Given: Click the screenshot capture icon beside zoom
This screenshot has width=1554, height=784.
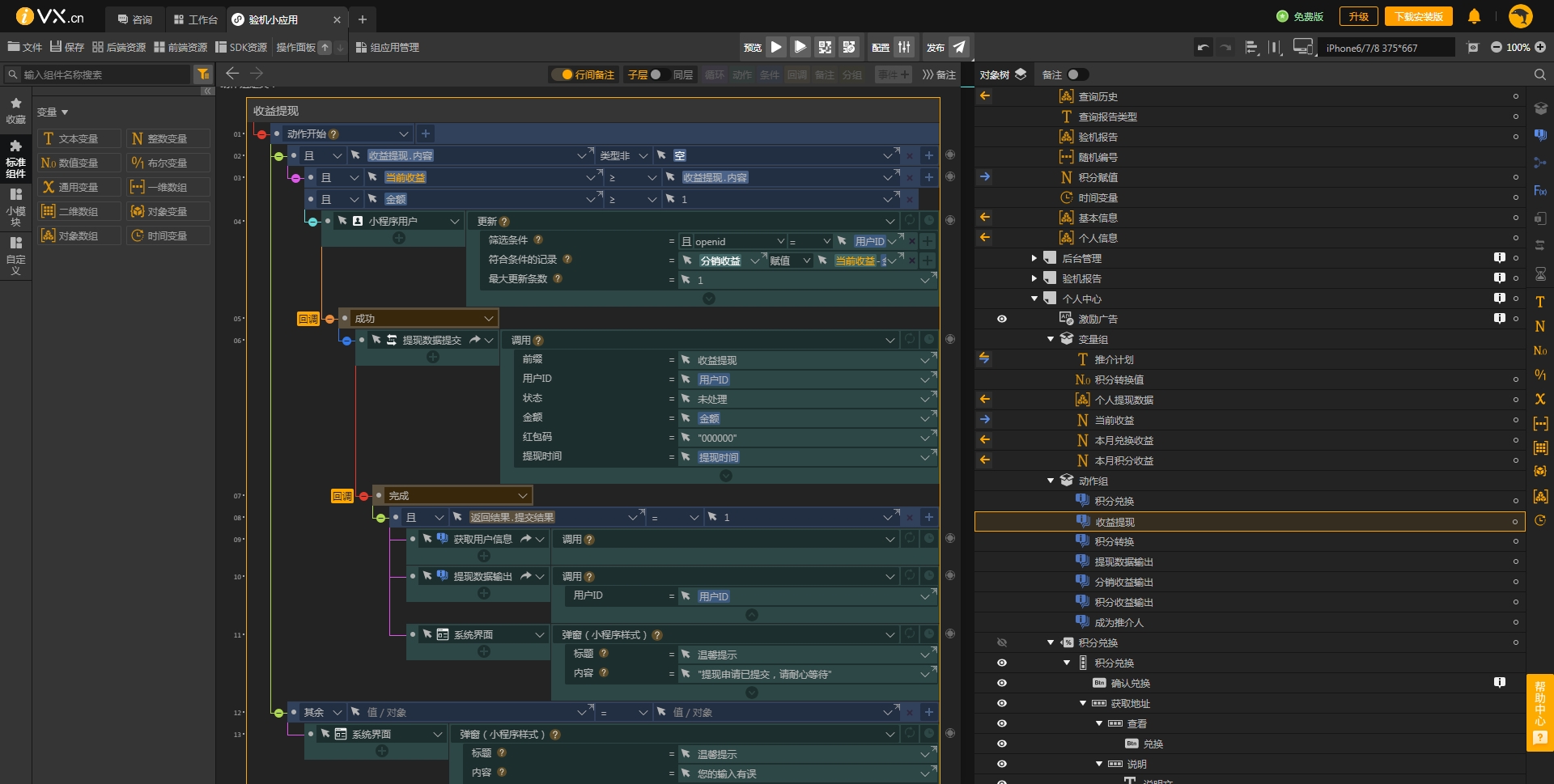Looking at the screenshot, I should (x=1473, y=48).
